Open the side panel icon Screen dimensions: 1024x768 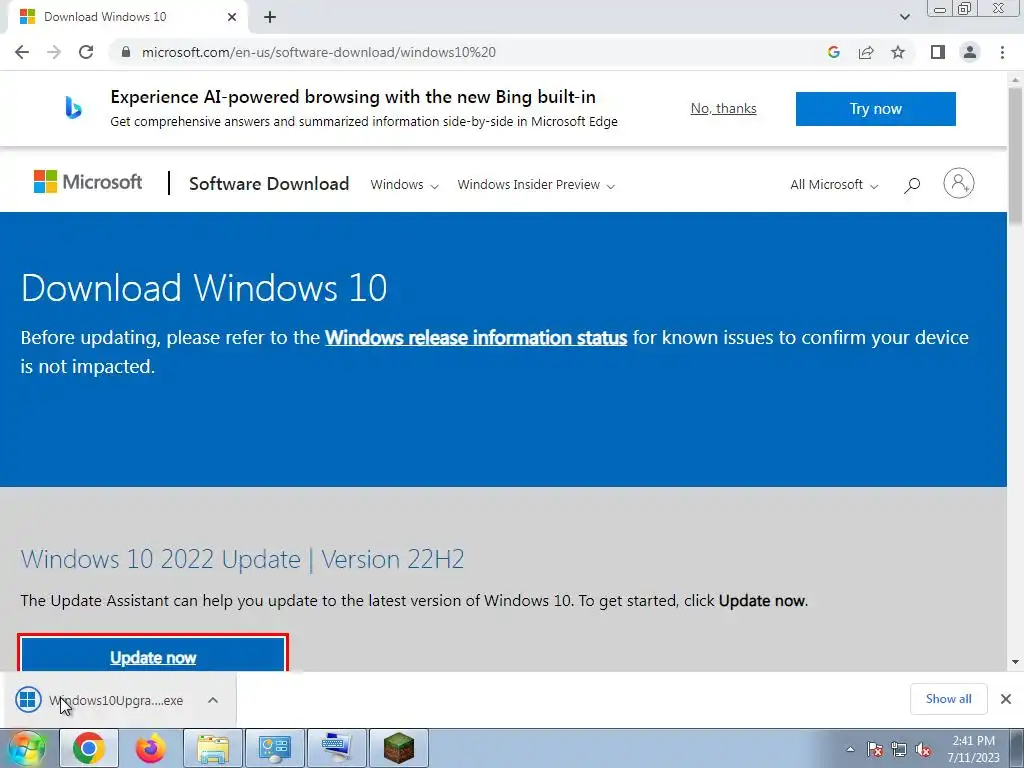click(938, 52)
